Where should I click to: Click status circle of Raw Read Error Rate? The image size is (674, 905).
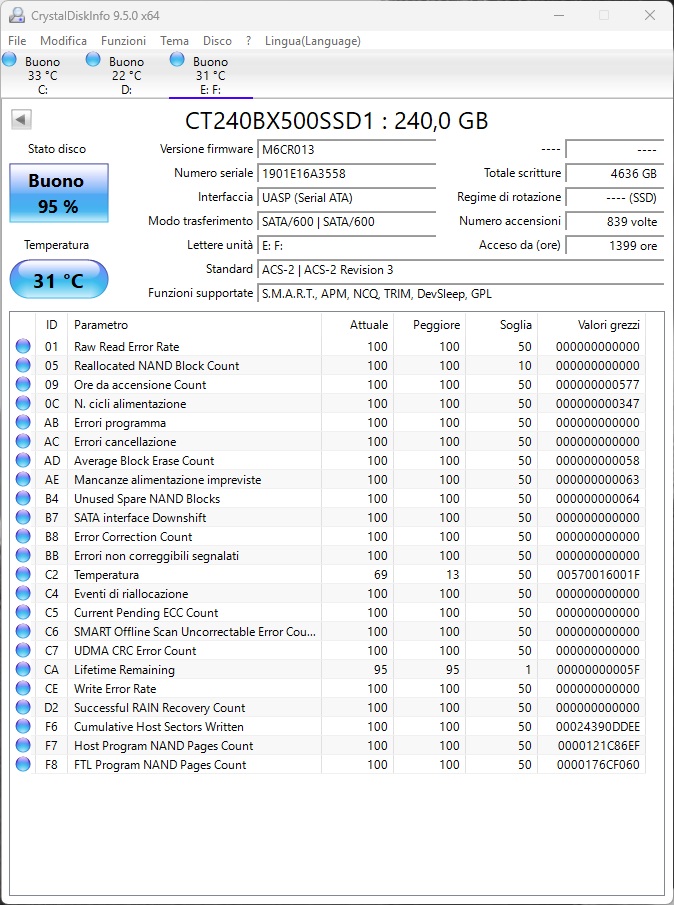coord(23,346)
